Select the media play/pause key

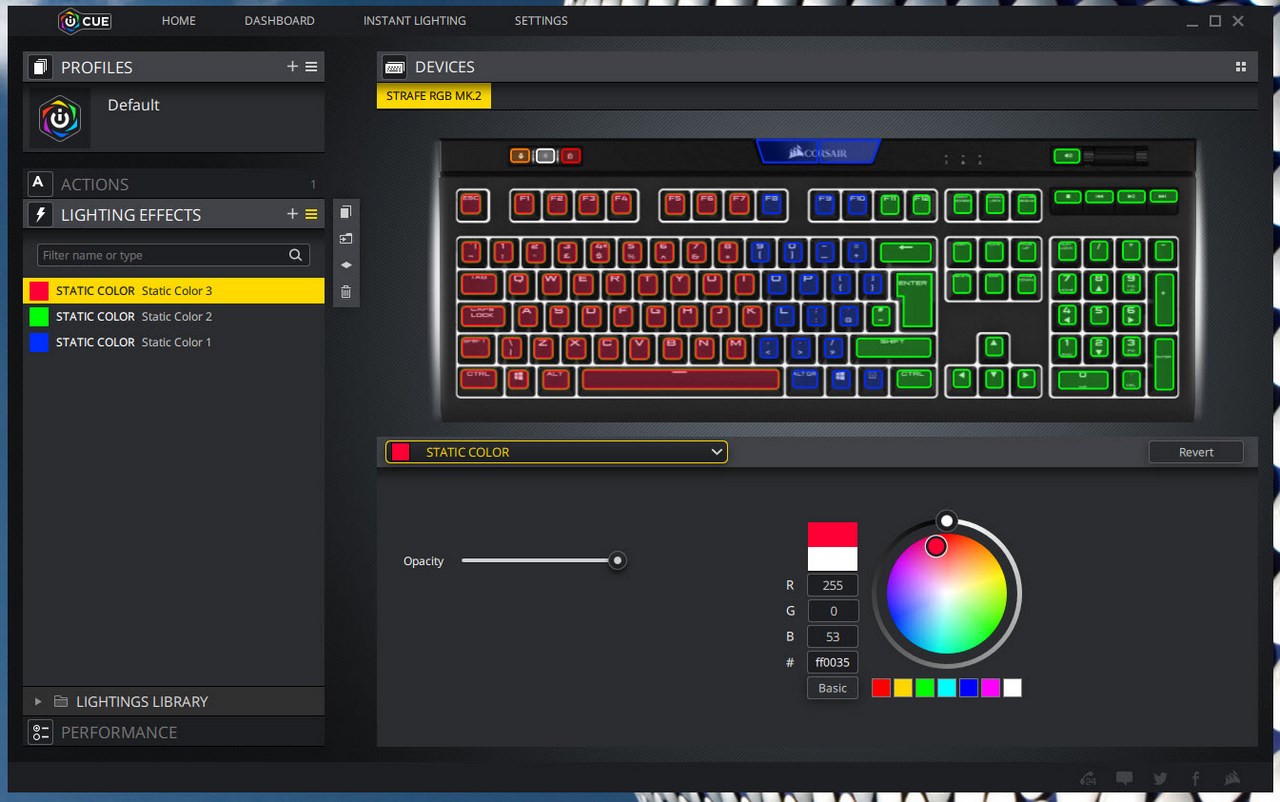click(x=1131, y=197)
